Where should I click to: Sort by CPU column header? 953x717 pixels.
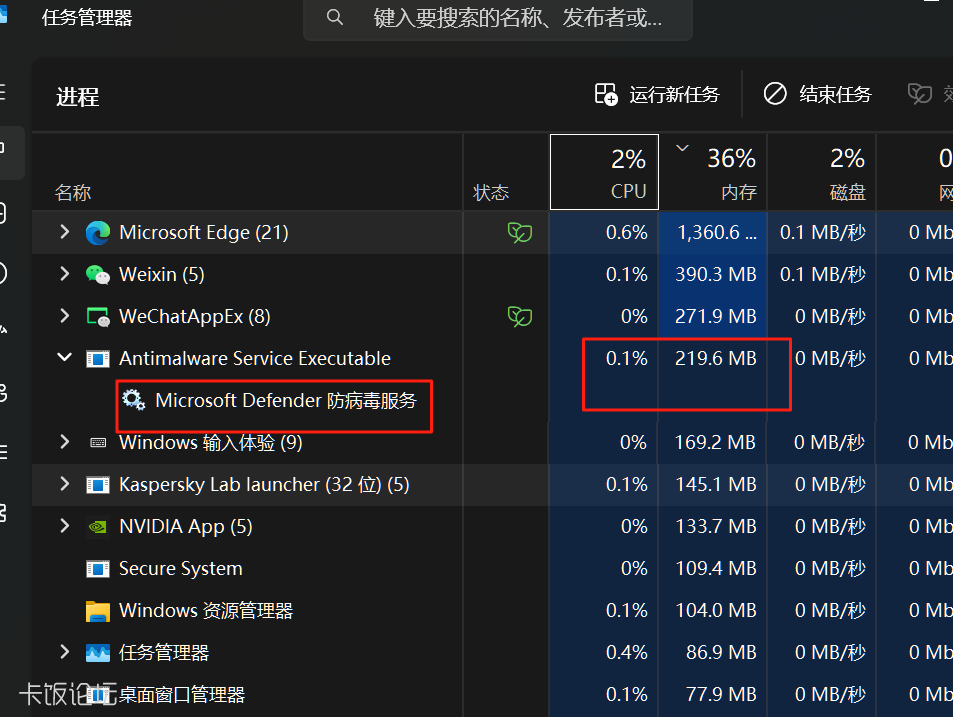click(x=604, y=172)
